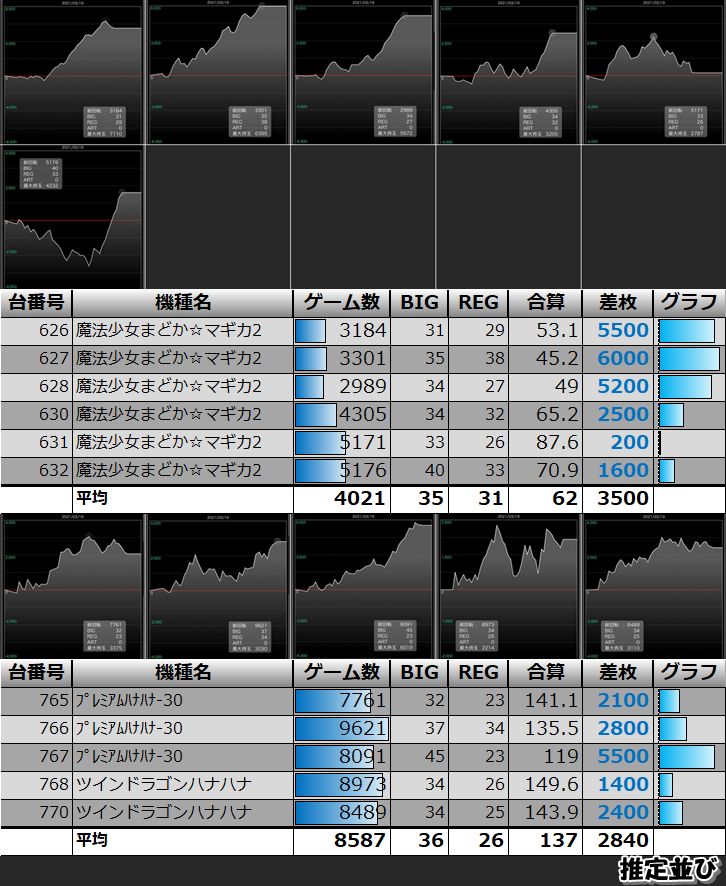Click the graph bar for machine 767
The image size is (726, 886).
point(686,757)
